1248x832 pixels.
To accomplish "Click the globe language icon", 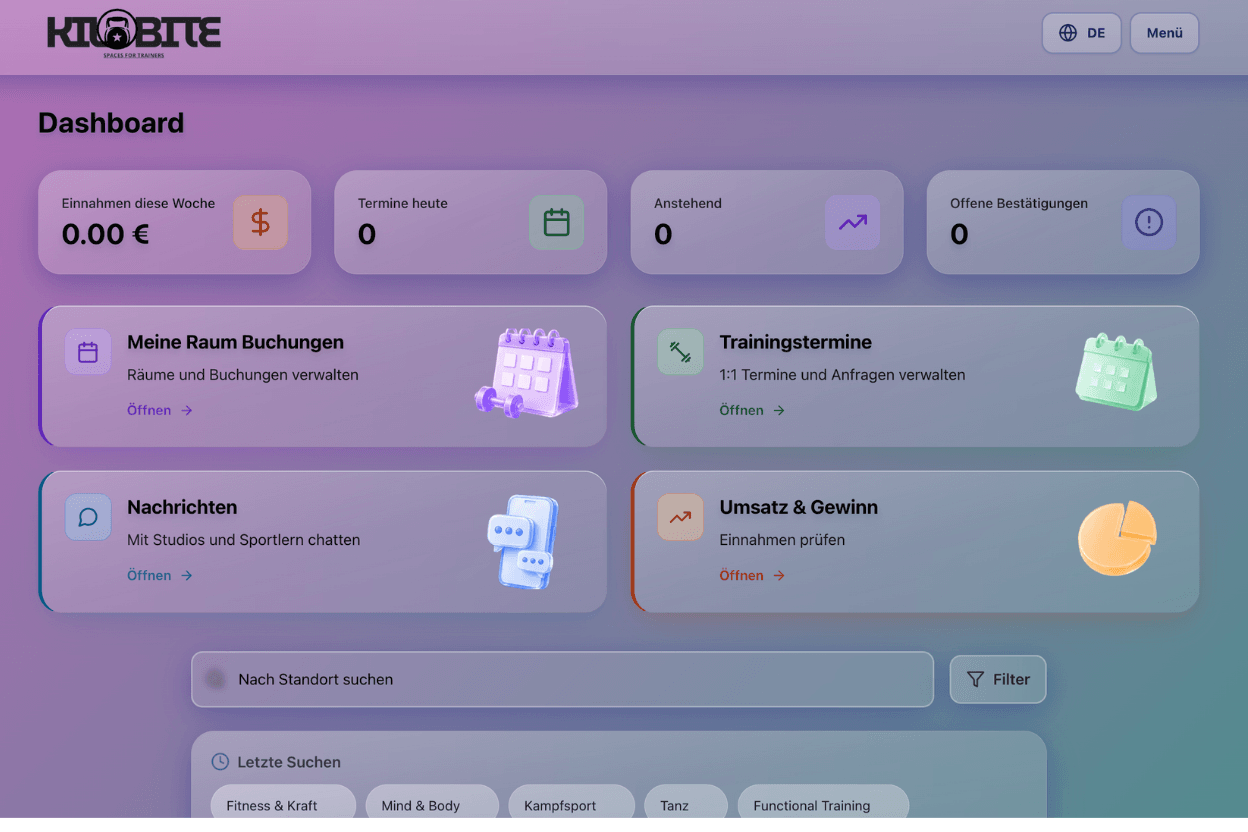I will pyautogui.click(x=1068, y=33).
